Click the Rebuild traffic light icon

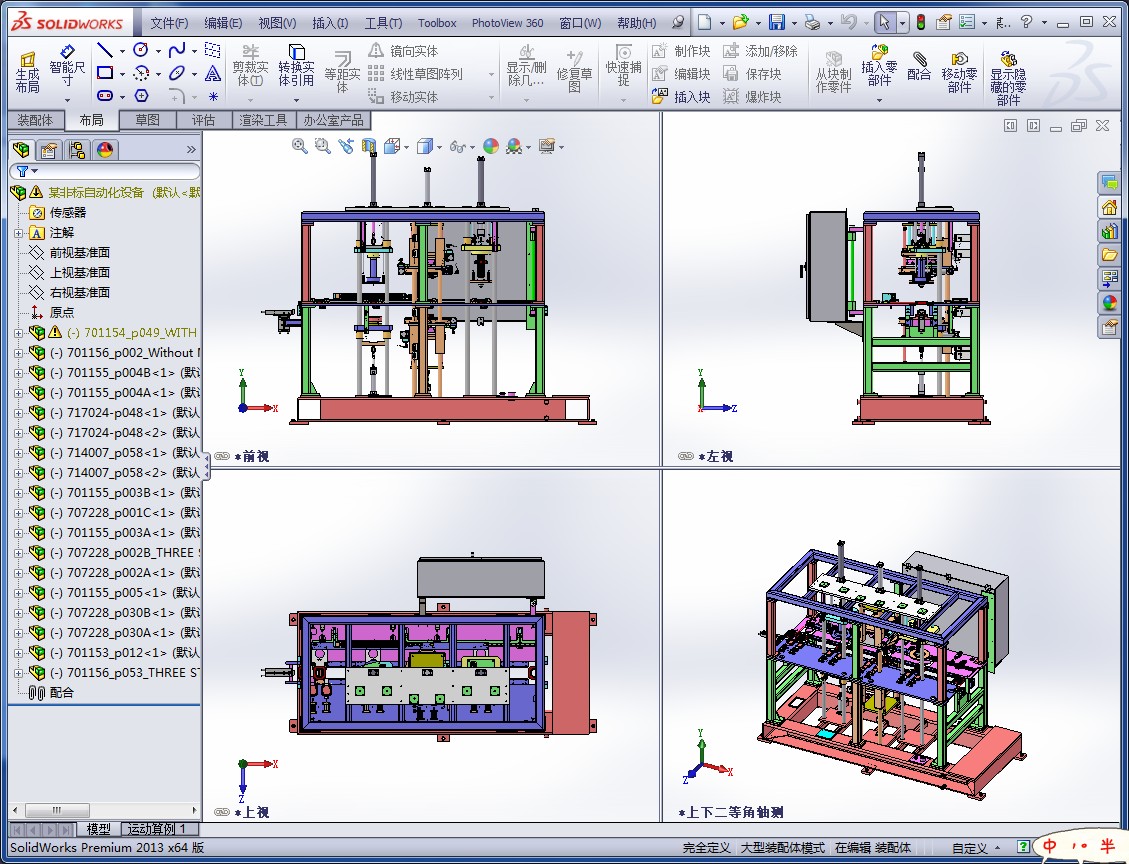pyautogui.click(x=920, y=22)
